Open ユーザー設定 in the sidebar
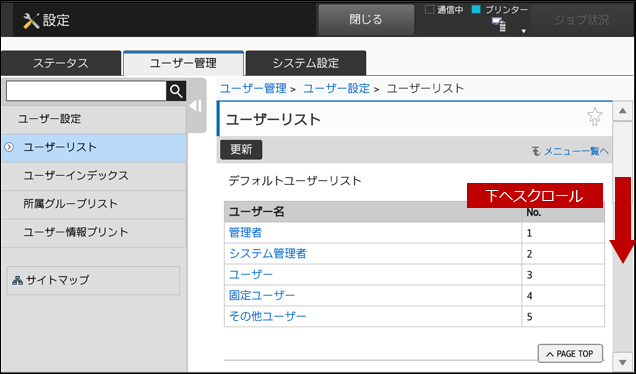This screenshot has height=374, width=636. [x=93, y=119]
